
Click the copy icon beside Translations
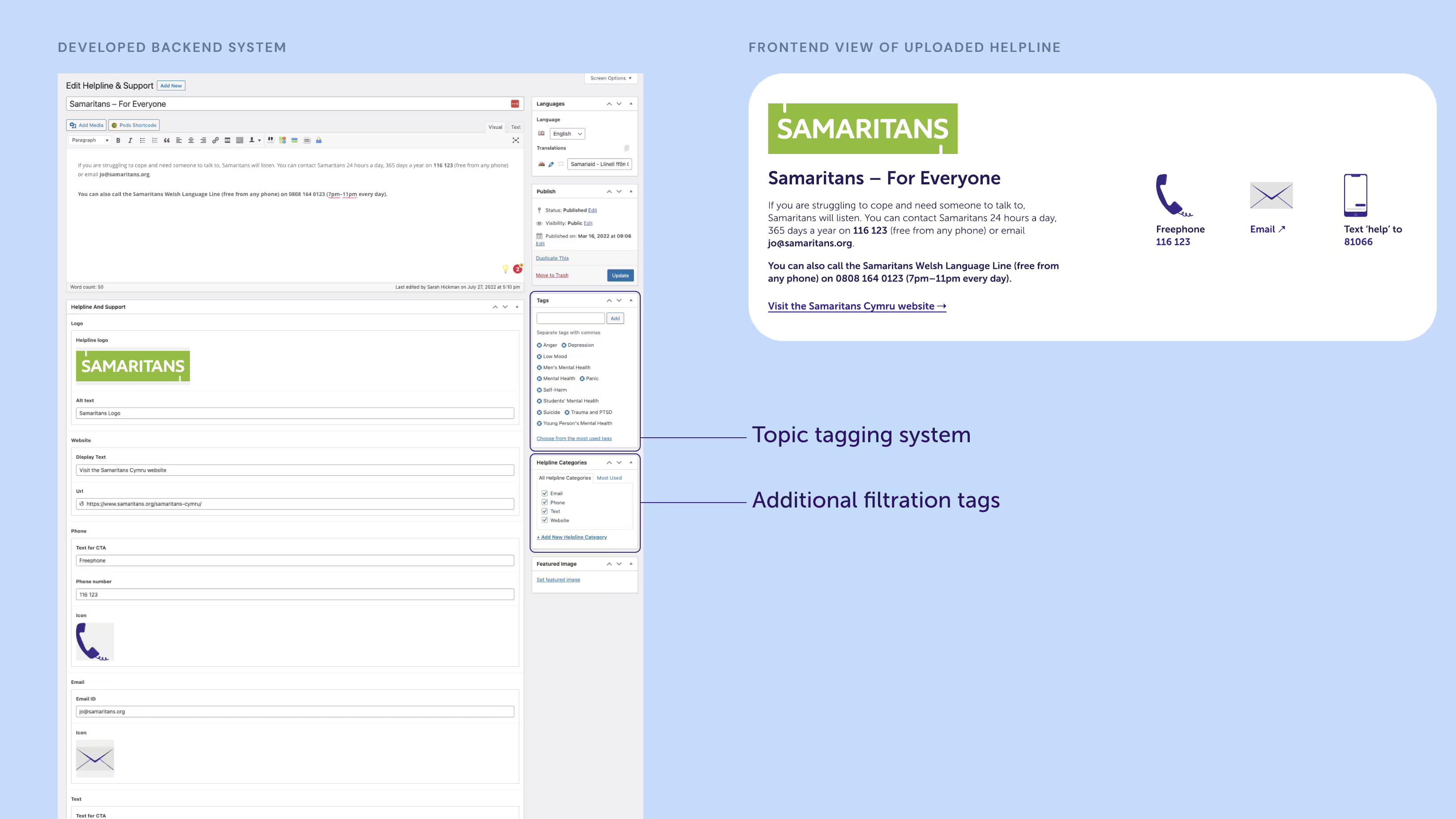[626, 148]
